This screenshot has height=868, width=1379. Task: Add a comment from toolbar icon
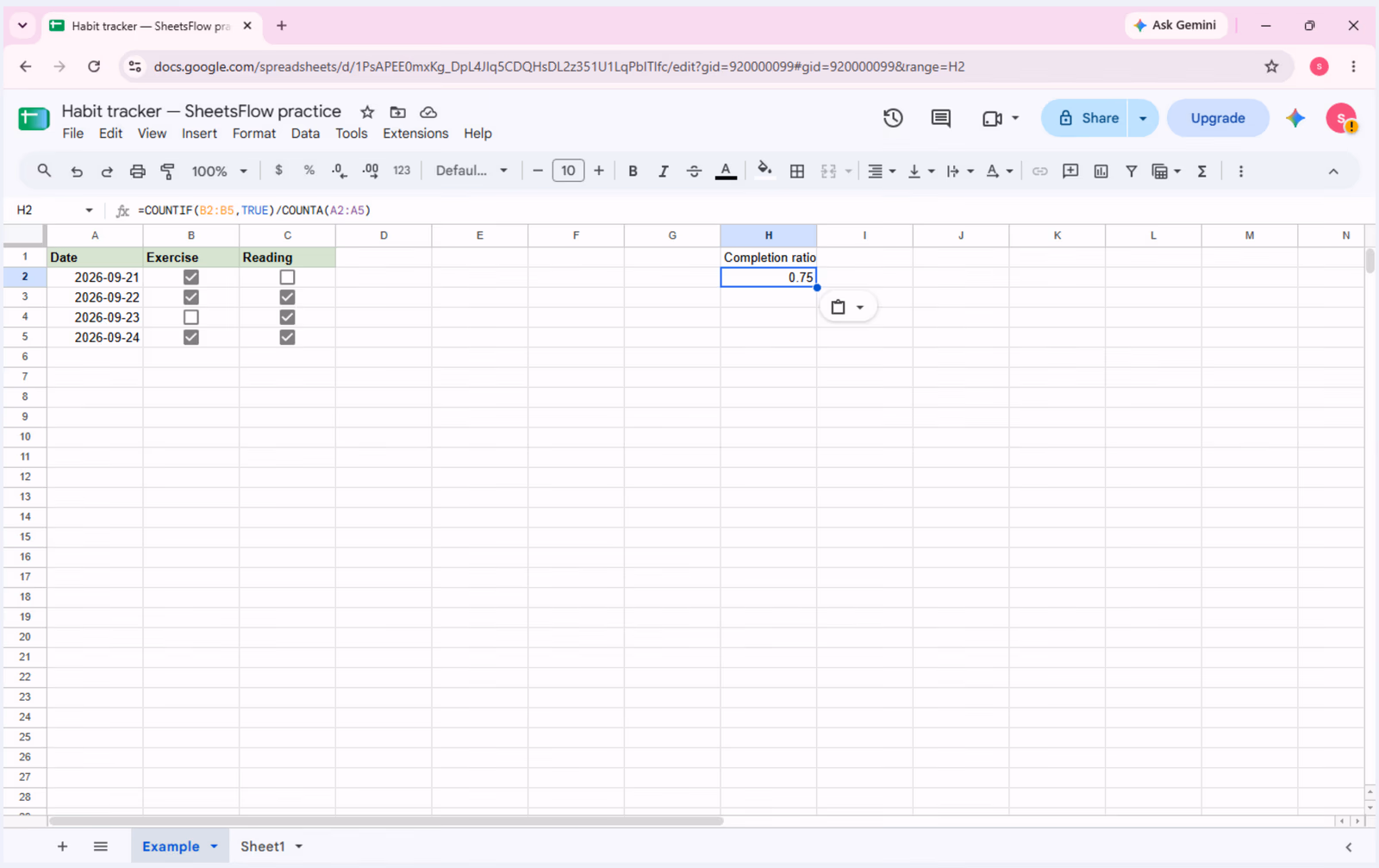point(1070,172)
